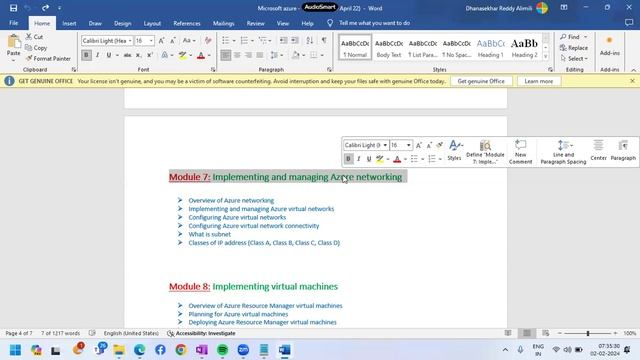Expand the bullet list style dropdown

(234, 41)
